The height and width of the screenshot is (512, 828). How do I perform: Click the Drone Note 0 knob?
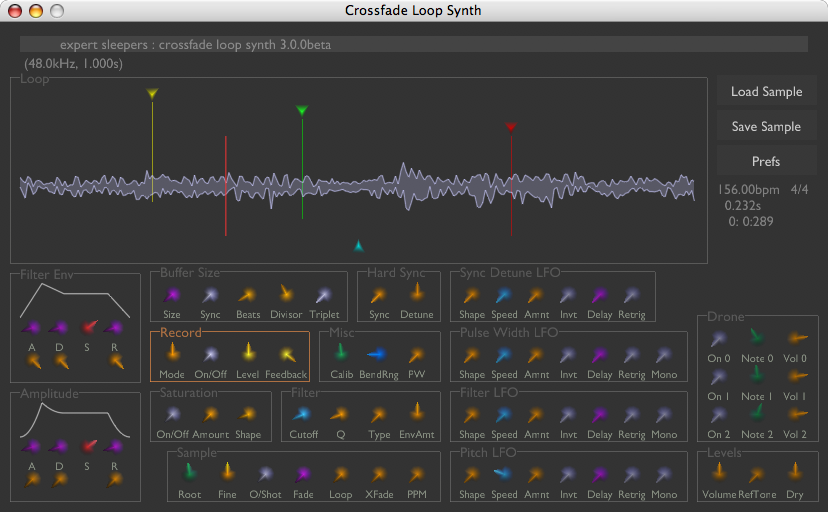pos(757,337)
